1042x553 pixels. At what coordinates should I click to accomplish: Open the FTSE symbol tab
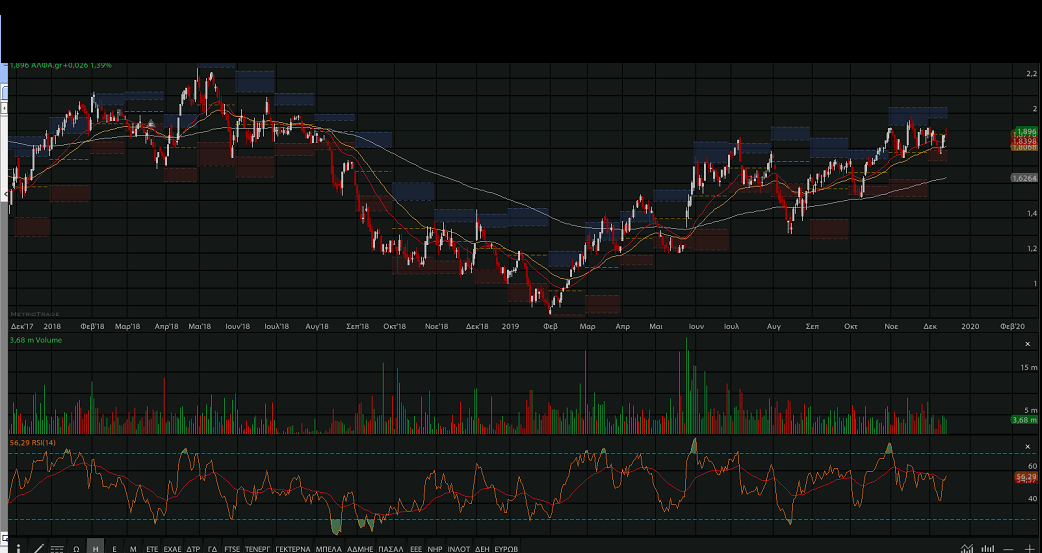point(231,548)
